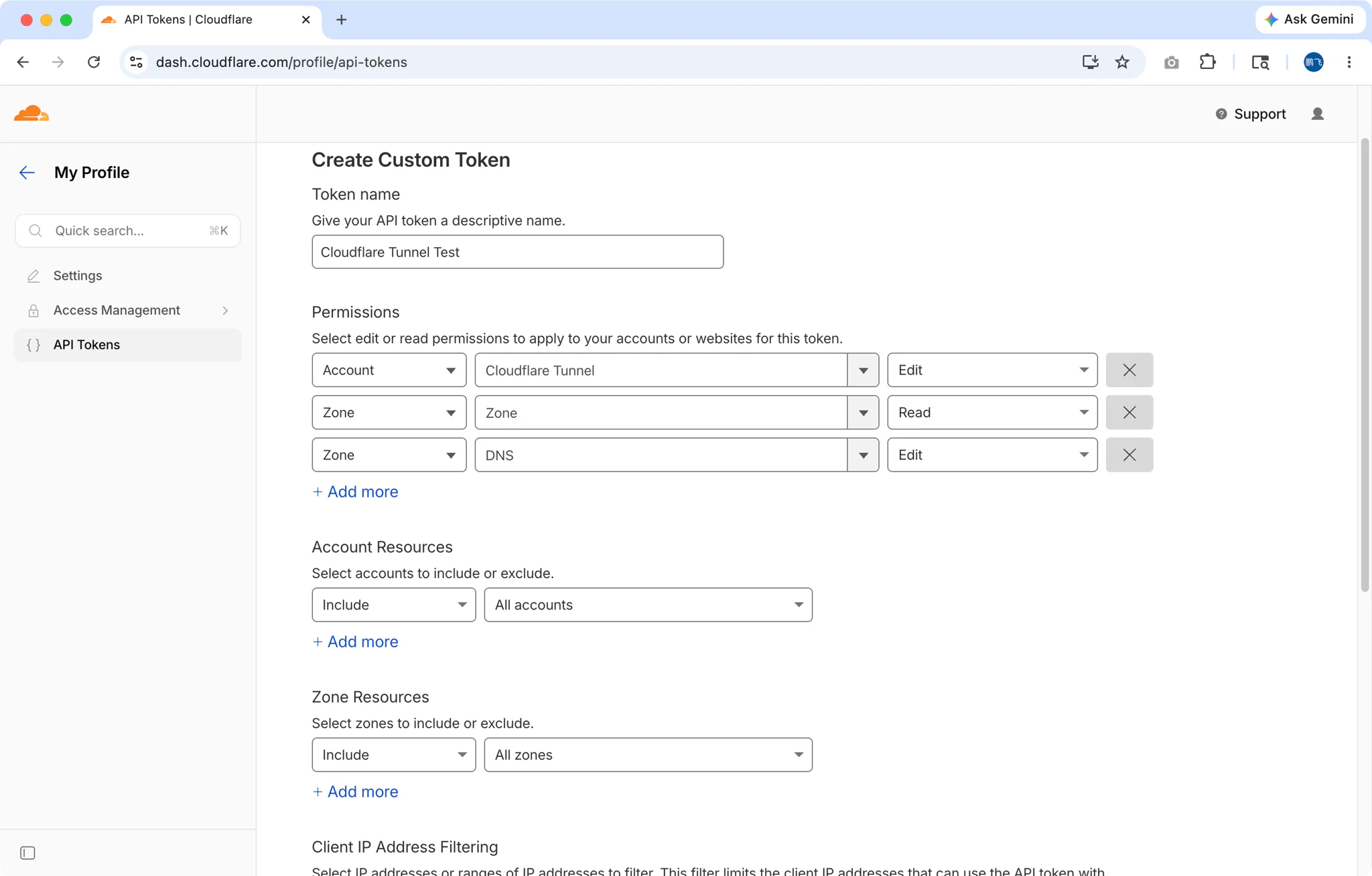
Task: Click the Token name input field
Action: (518, 252)
